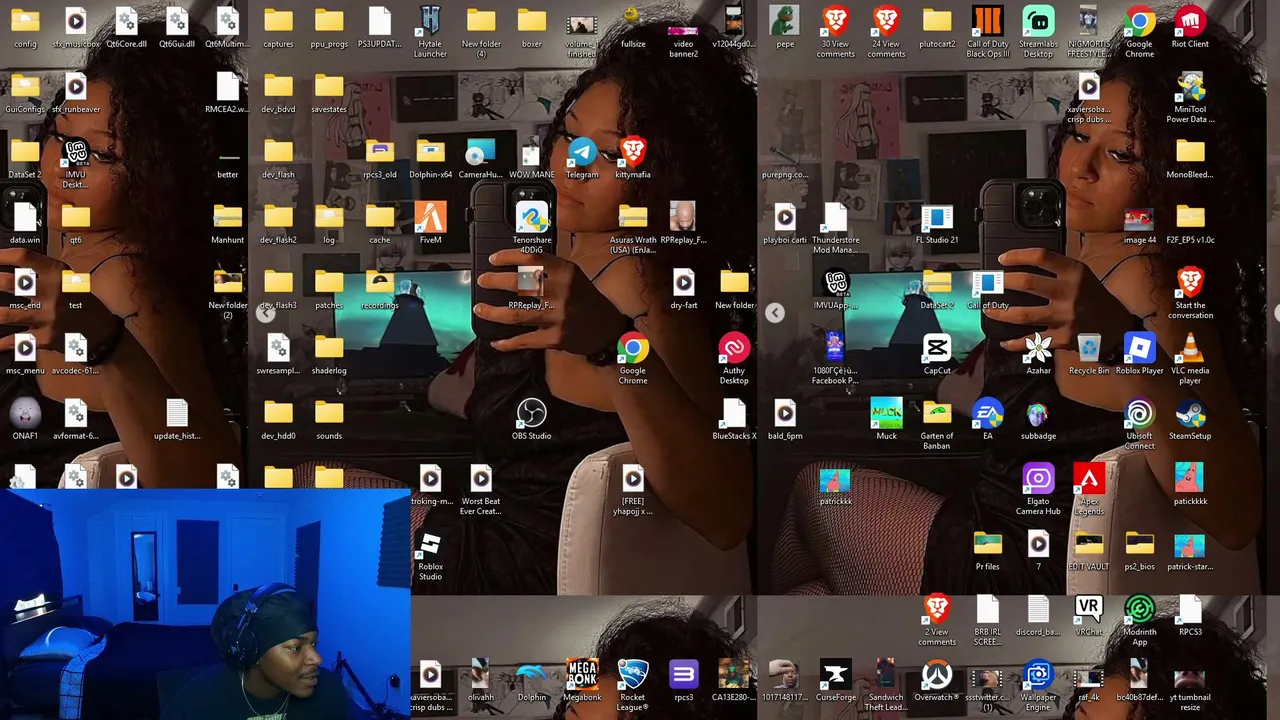Launch Apex Legends
Viewport: 1280px width, 720px height.
point(1089,489)
